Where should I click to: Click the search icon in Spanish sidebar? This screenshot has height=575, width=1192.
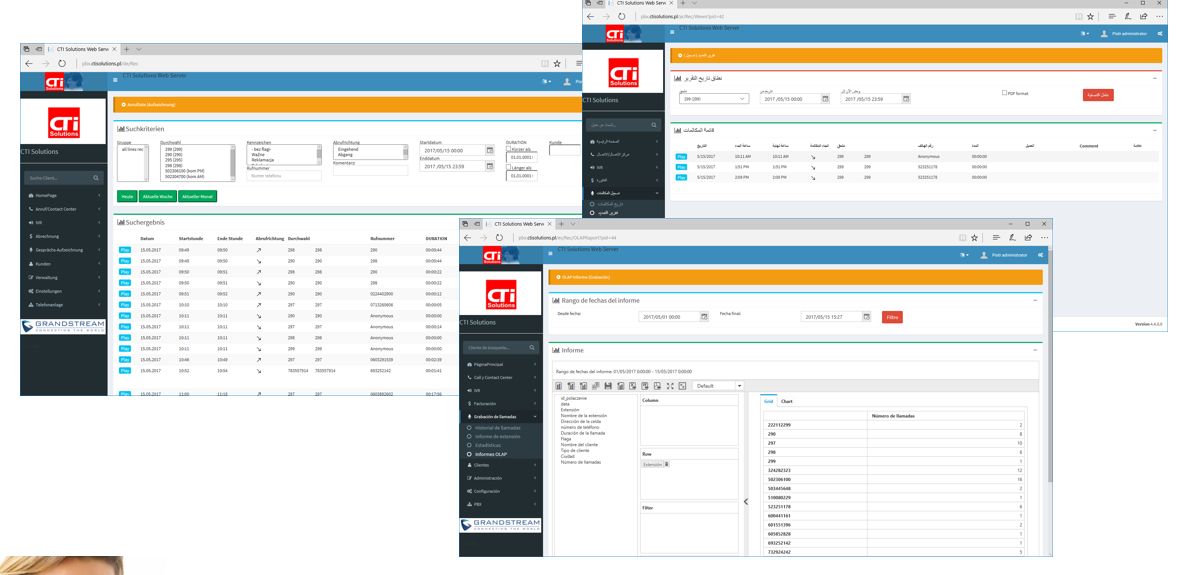pyautogui.click(x=532, y=348)
